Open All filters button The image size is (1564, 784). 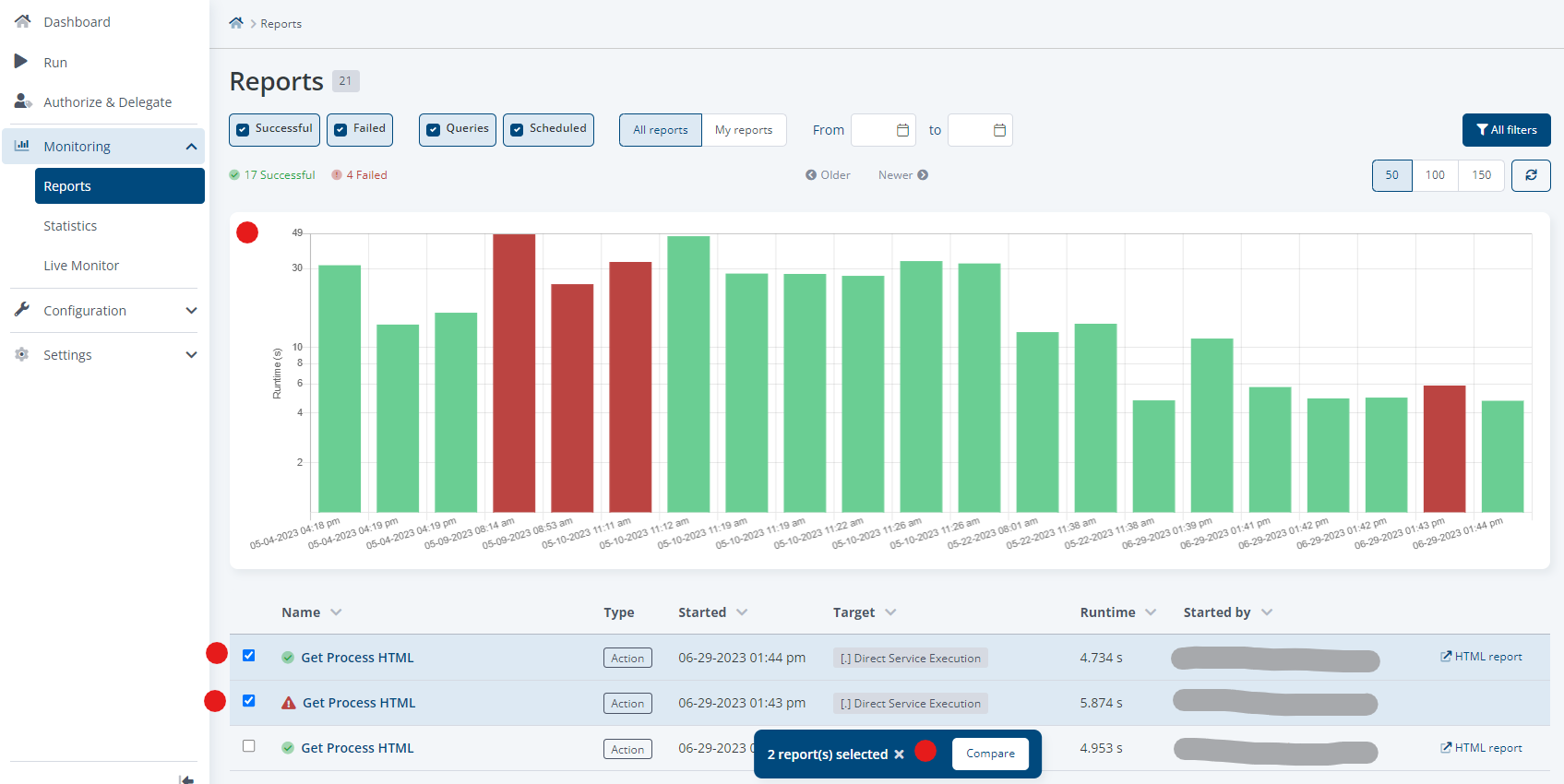coord(1506,130)
